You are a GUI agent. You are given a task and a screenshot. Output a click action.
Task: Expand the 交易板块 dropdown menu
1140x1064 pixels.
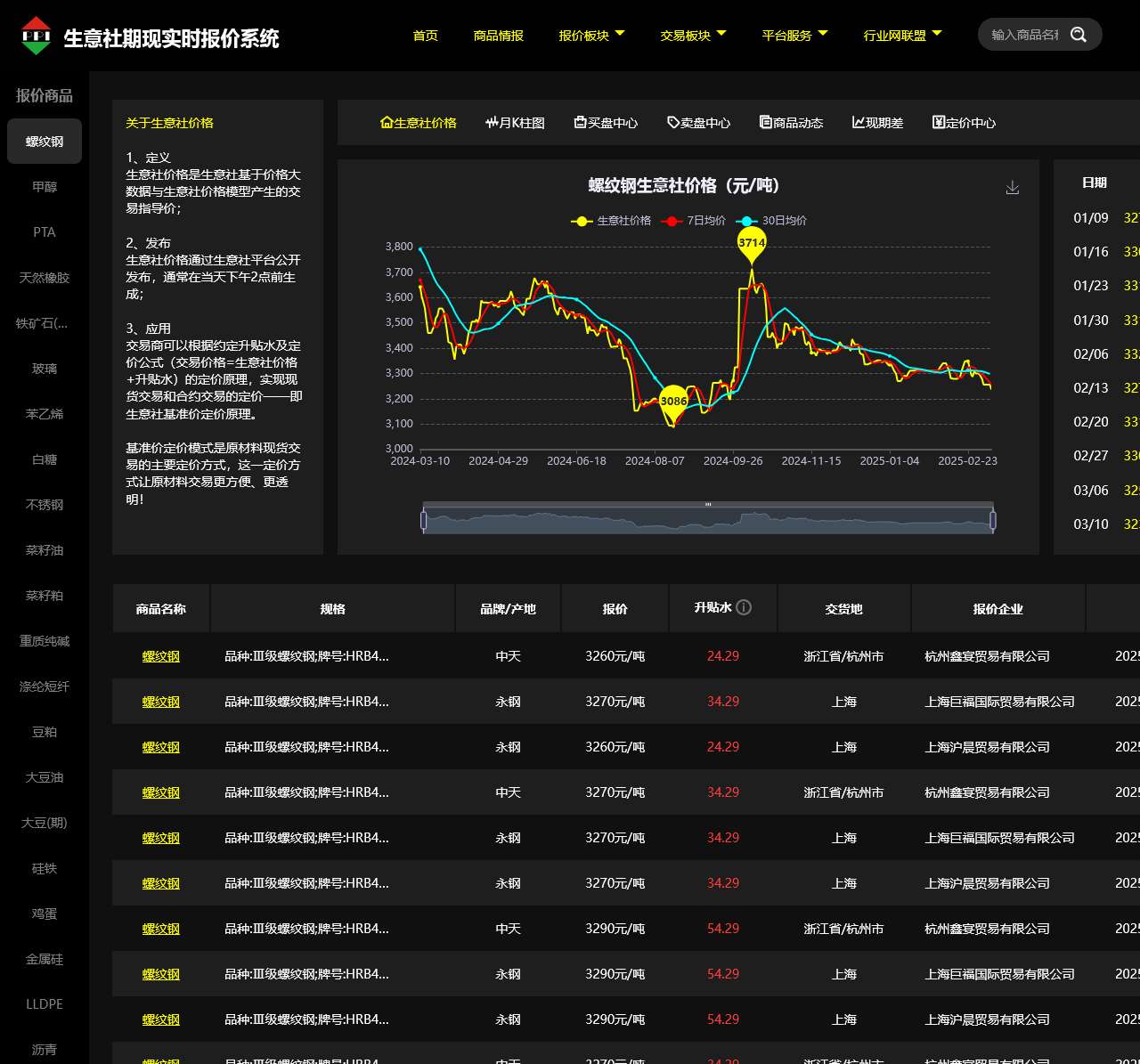pos(693,36)
